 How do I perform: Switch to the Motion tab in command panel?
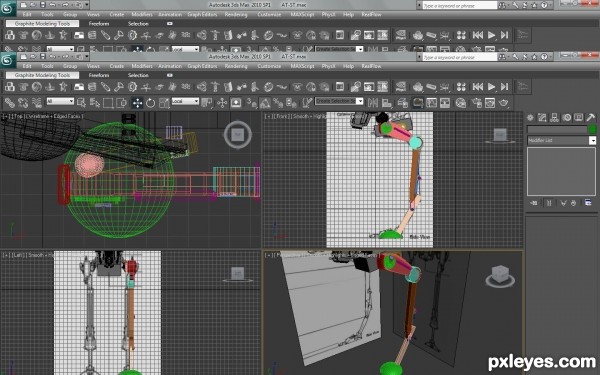(x=566, y=117)
